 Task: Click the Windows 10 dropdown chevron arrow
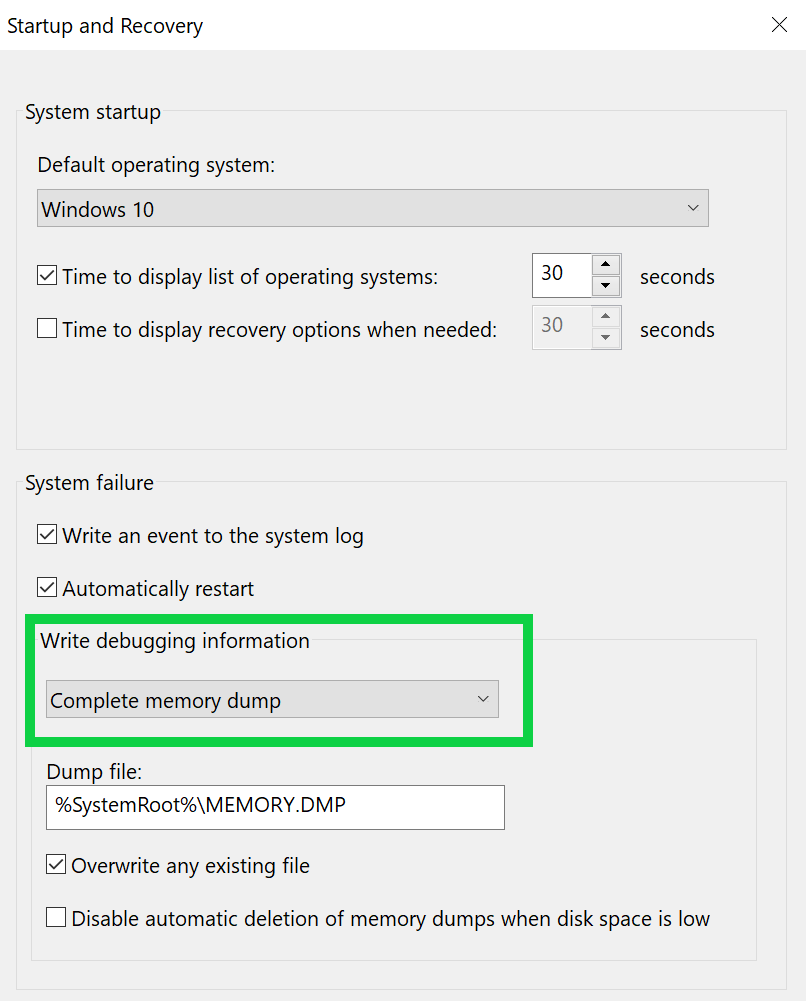[x=693, y=209]
